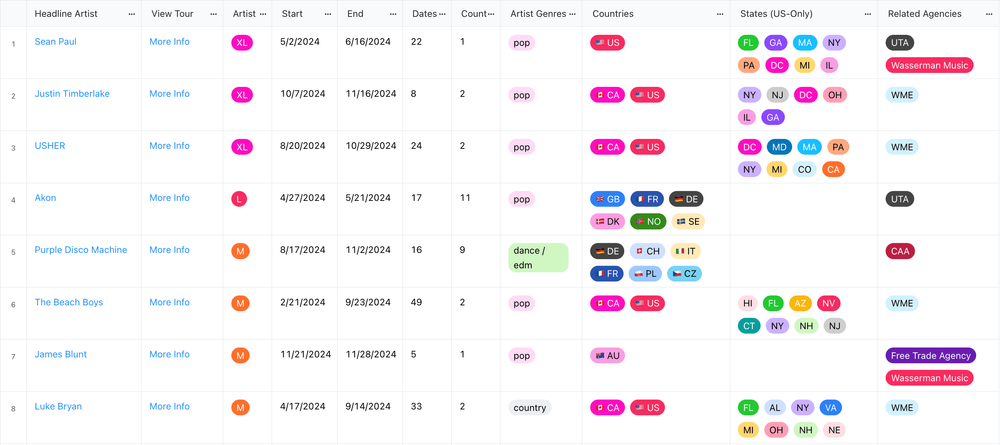Click the Free Trade Agency tag

point(930,356)
